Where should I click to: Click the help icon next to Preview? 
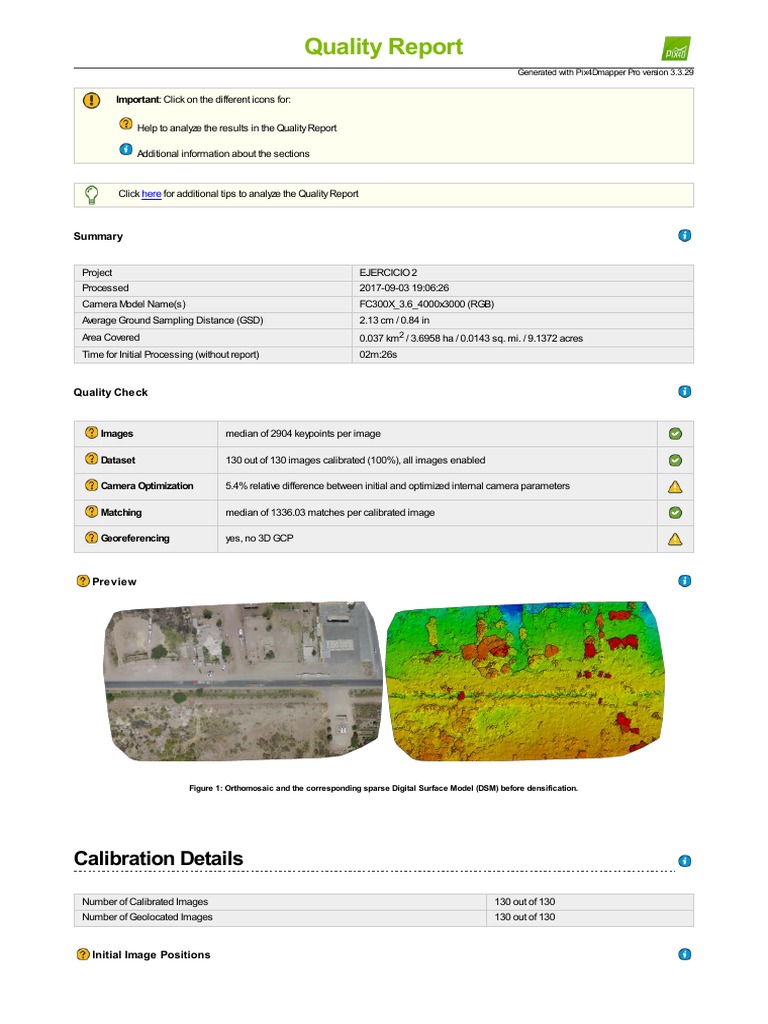point(83,581)
